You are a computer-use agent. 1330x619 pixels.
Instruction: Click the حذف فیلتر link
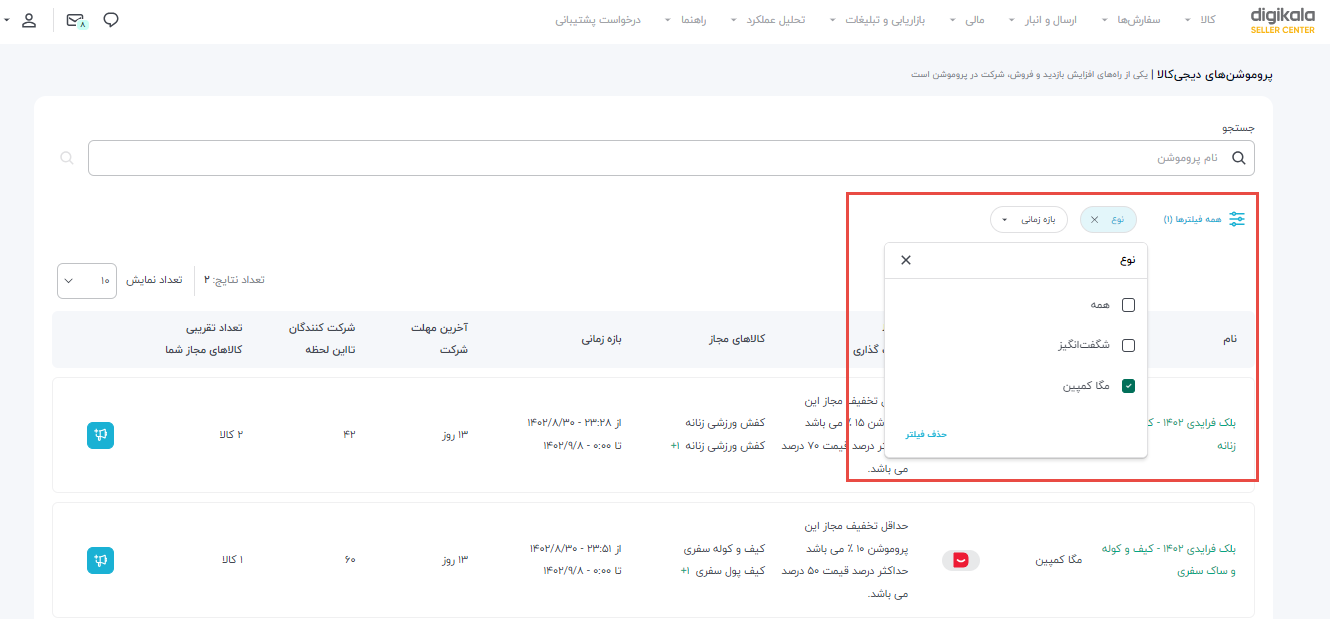point(926,434)
